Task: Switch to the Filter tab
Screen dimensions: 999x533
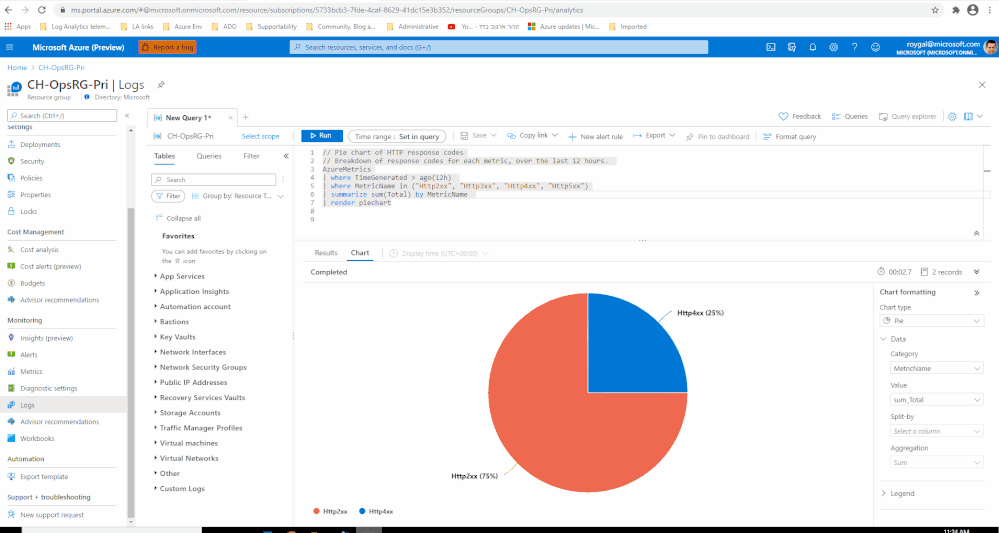Action: point(252,156)
